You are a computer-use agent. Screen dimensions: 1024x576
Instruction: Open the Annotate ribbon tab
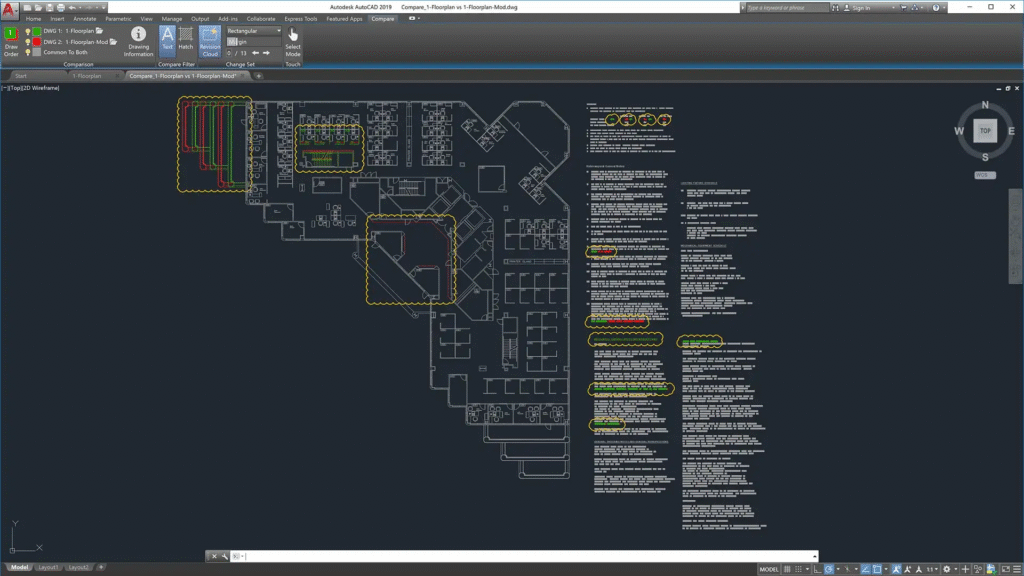(x=84, y=19)
